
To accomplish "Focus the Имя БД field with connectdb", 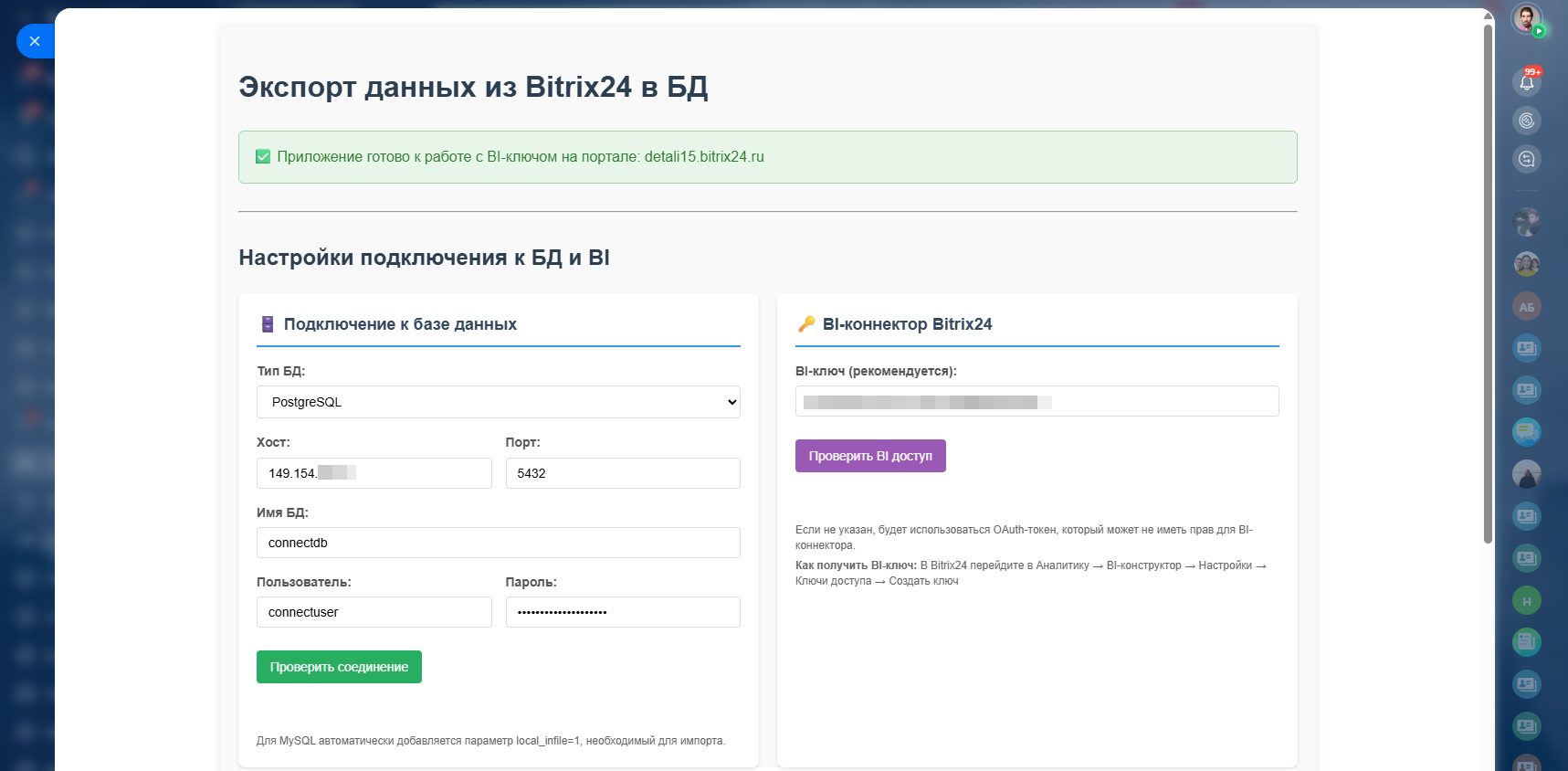I will (498, 543).
